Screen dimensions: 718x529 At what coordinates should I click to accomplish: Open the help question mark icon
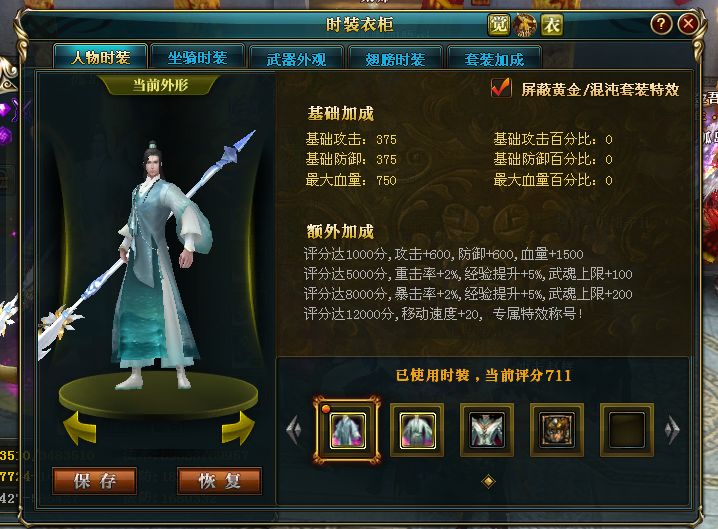pos(661,23)
